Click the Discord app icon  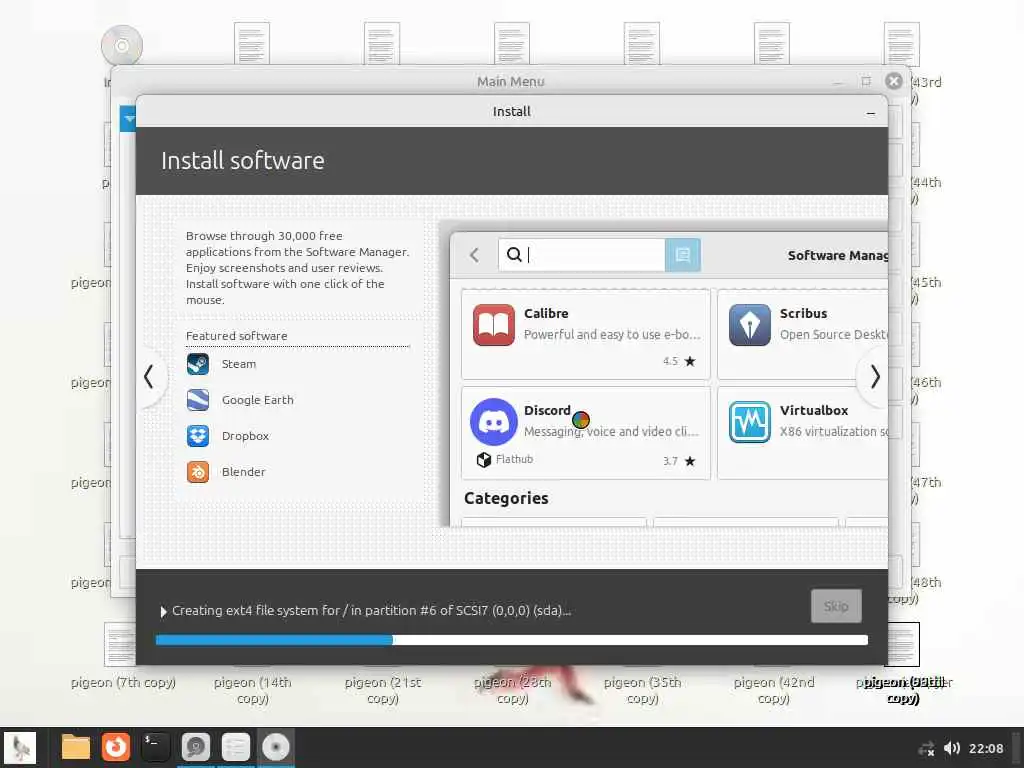pyautogui.click(x=494, y=422)
